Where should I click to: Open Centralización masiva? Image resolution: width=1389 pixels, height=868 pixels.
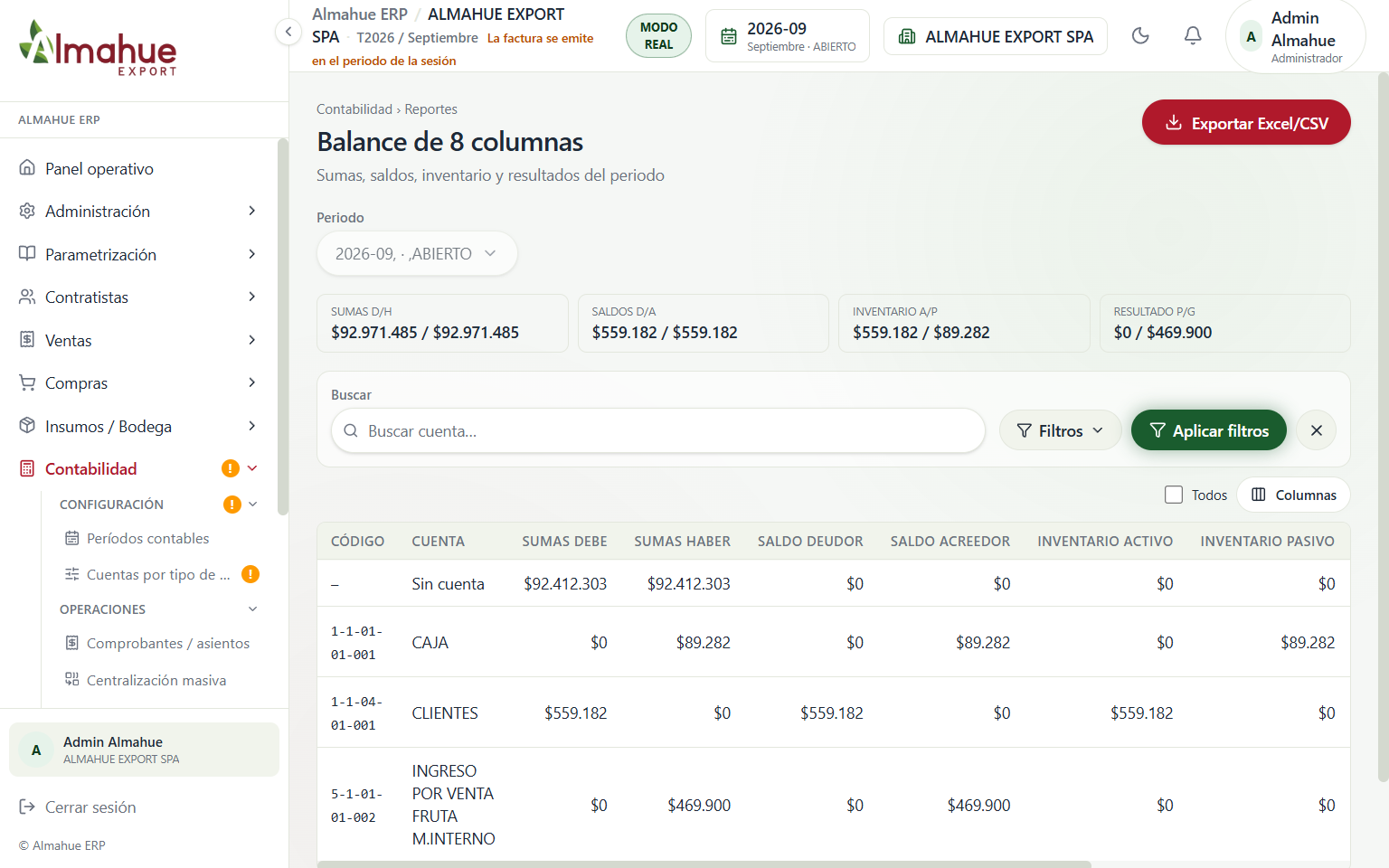pos(146,681)
